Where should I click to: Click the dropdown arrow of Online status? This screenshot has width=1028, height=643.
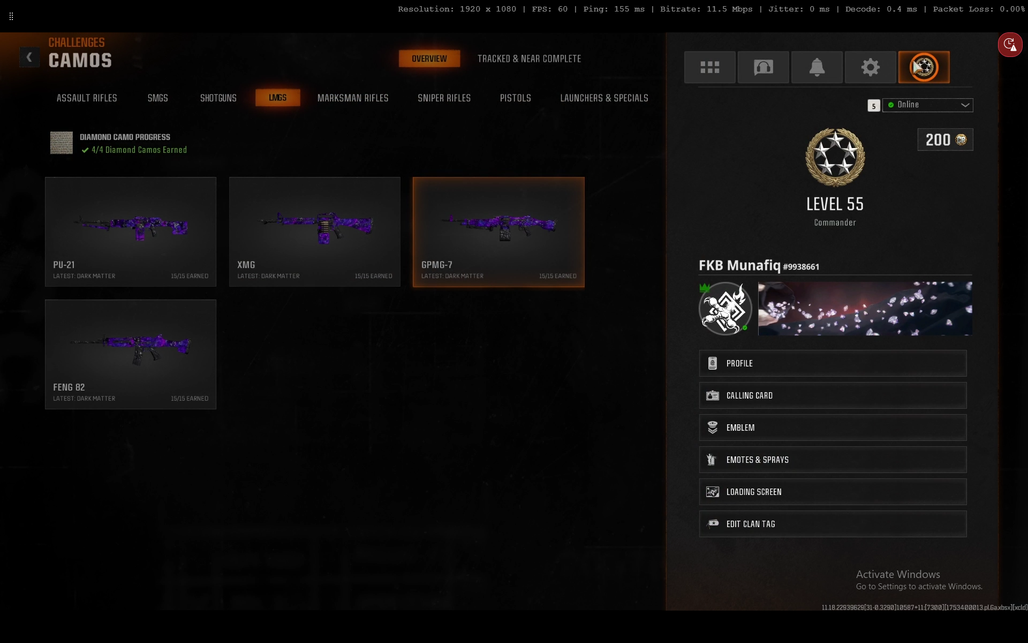(x=965, y=105)
